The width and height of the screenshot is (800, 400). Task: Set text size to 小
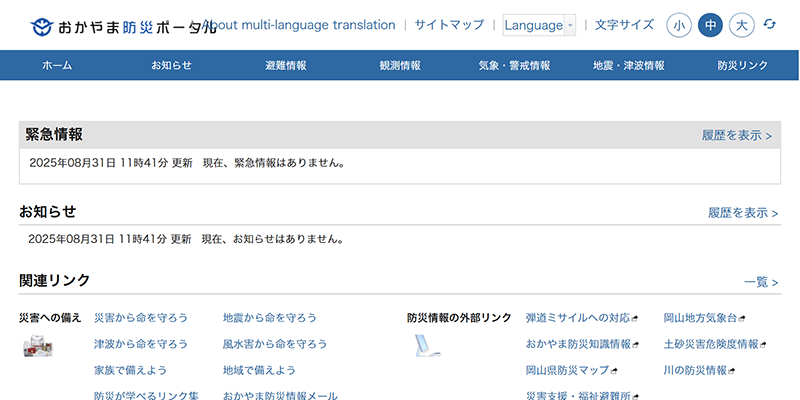point(679,25)
